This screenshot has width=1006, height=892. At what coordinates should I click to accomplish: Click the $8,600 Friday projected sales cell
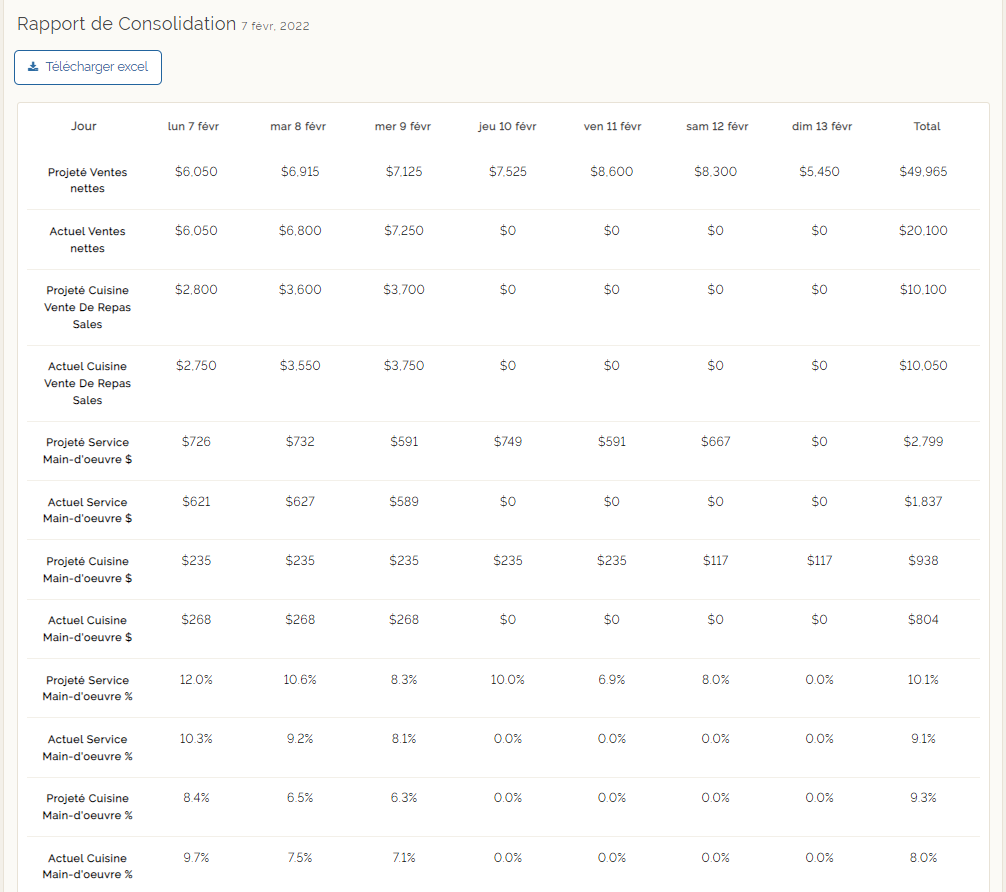coord(611,172)
